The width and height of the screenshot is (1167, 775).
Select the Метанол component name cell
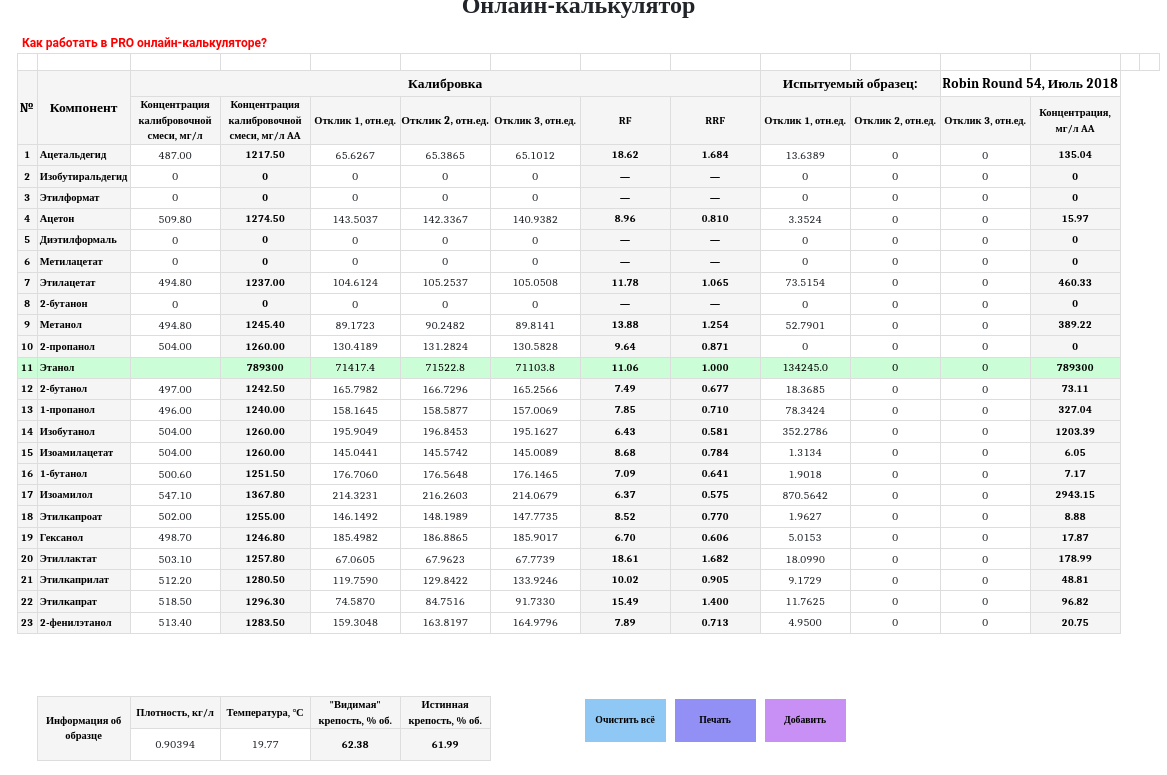[x=83, y=325]
